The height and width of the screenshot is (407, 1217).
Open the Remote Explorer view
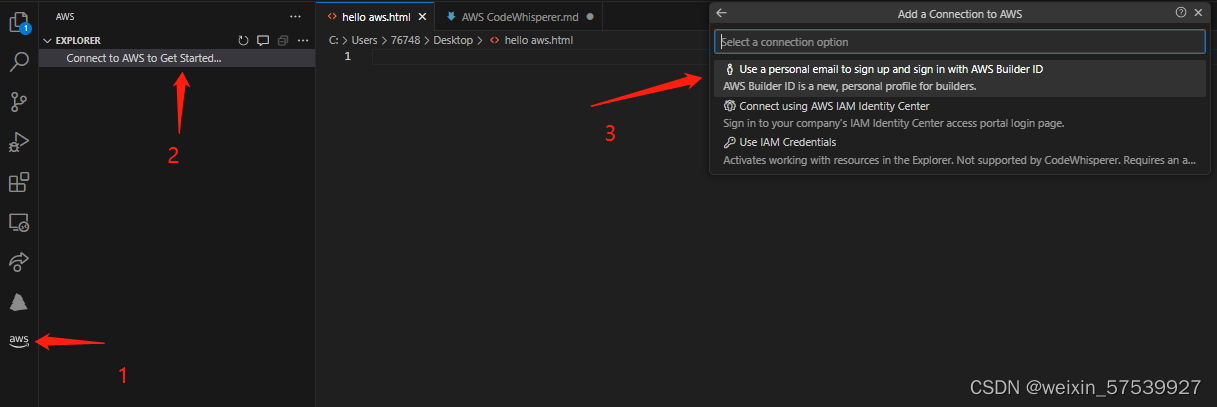click(x=18, y=222)
